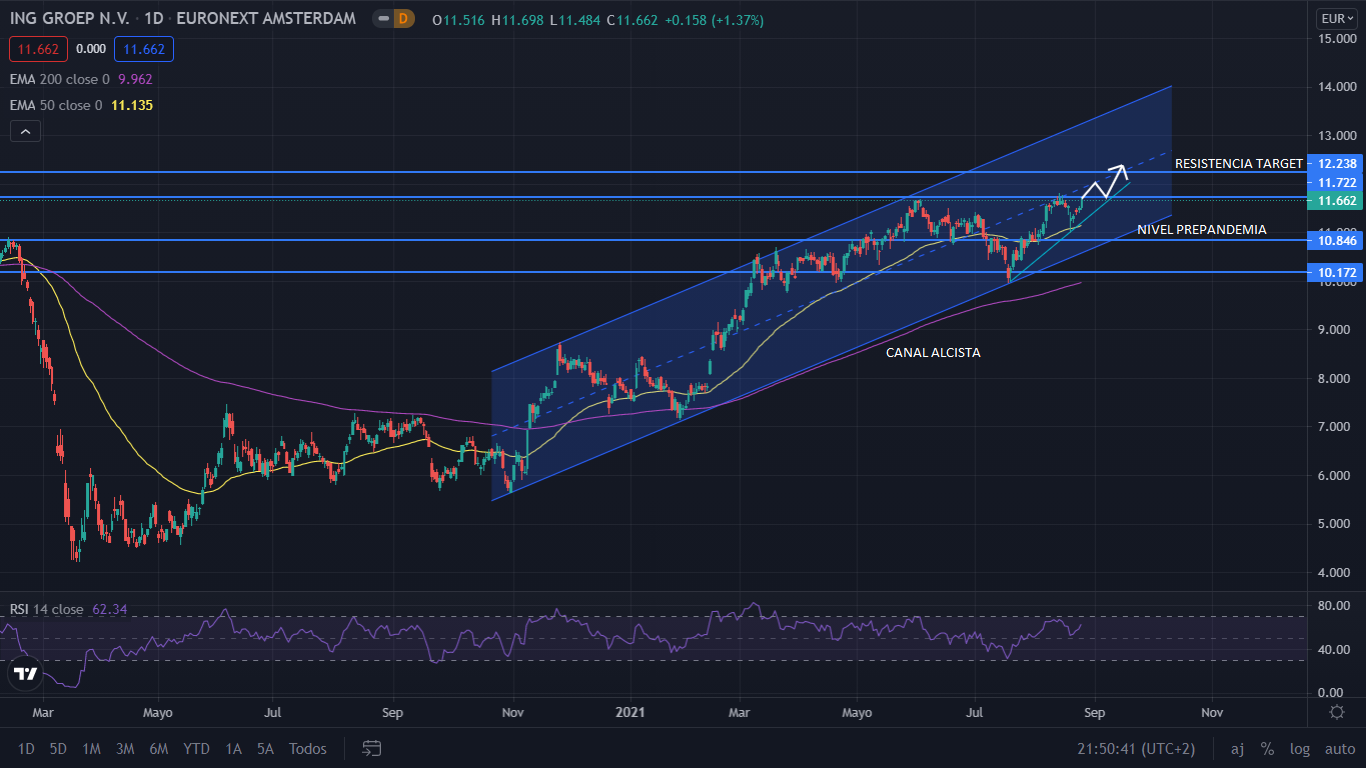1366x768 pixels.
Task: Open the EUR currency dropdown
Action: click(1336, 18)
